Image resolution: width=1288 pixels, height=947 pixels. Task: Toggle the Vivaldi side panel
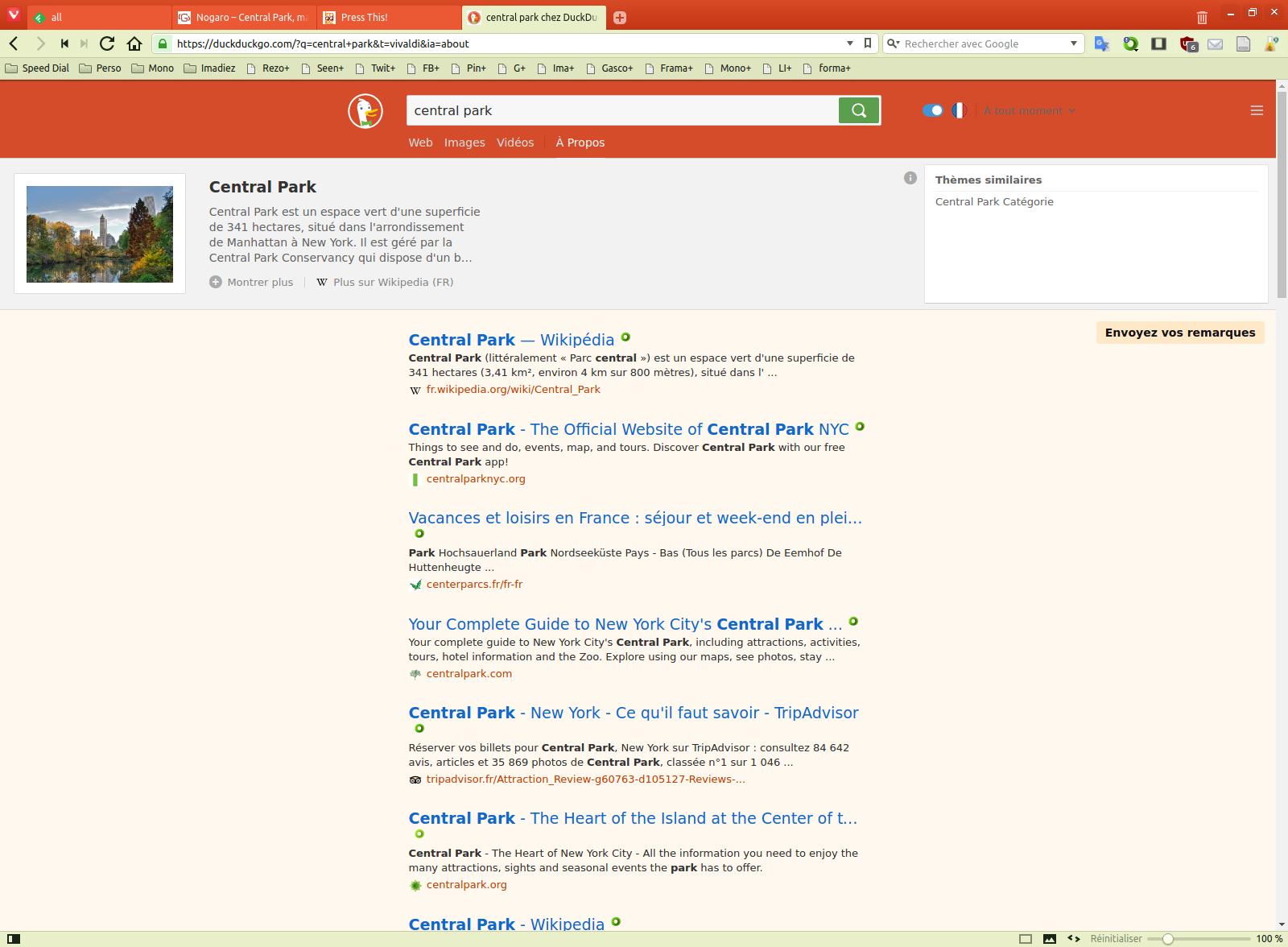(x=13, y=939)
